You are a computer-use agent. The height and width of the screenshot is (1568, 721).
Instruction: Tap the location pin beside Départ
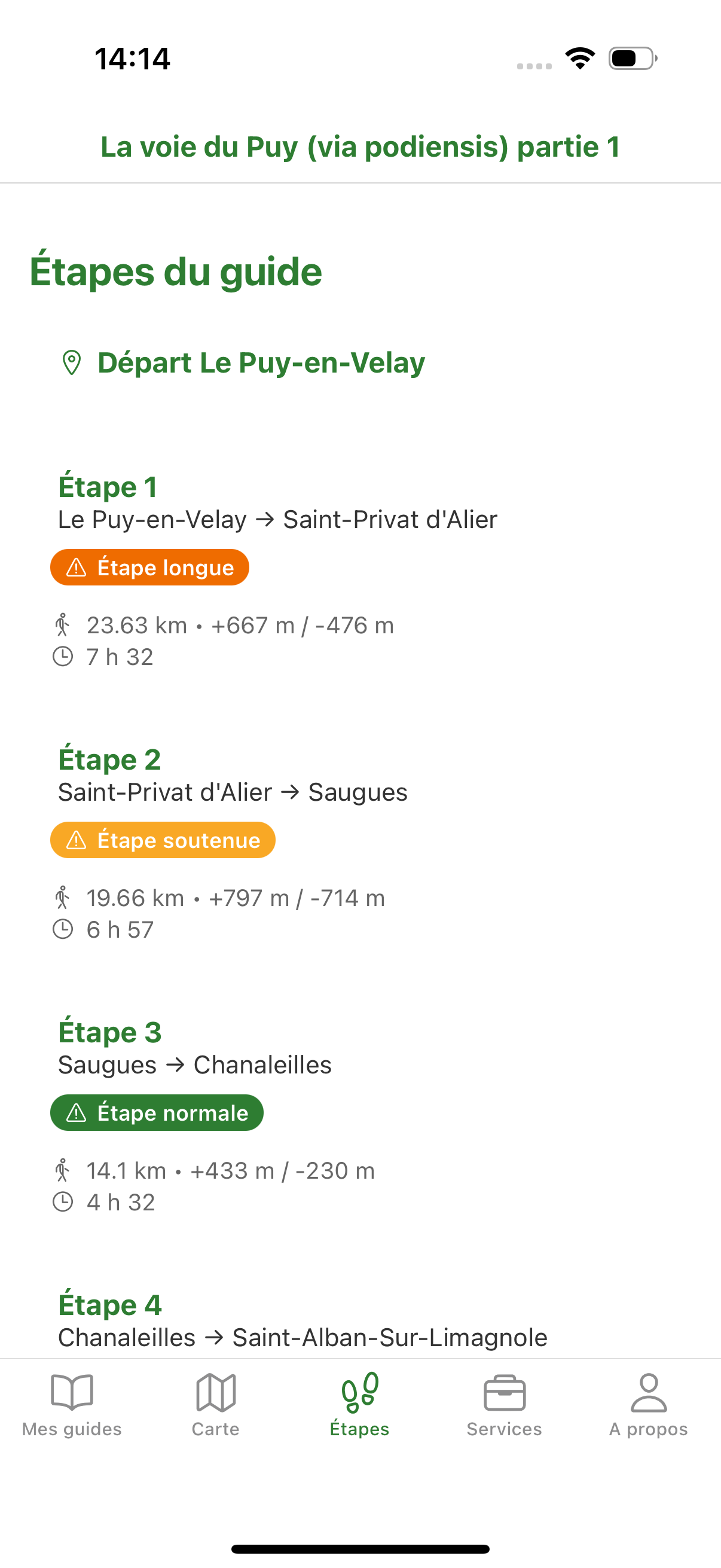[x=72, y=363]
